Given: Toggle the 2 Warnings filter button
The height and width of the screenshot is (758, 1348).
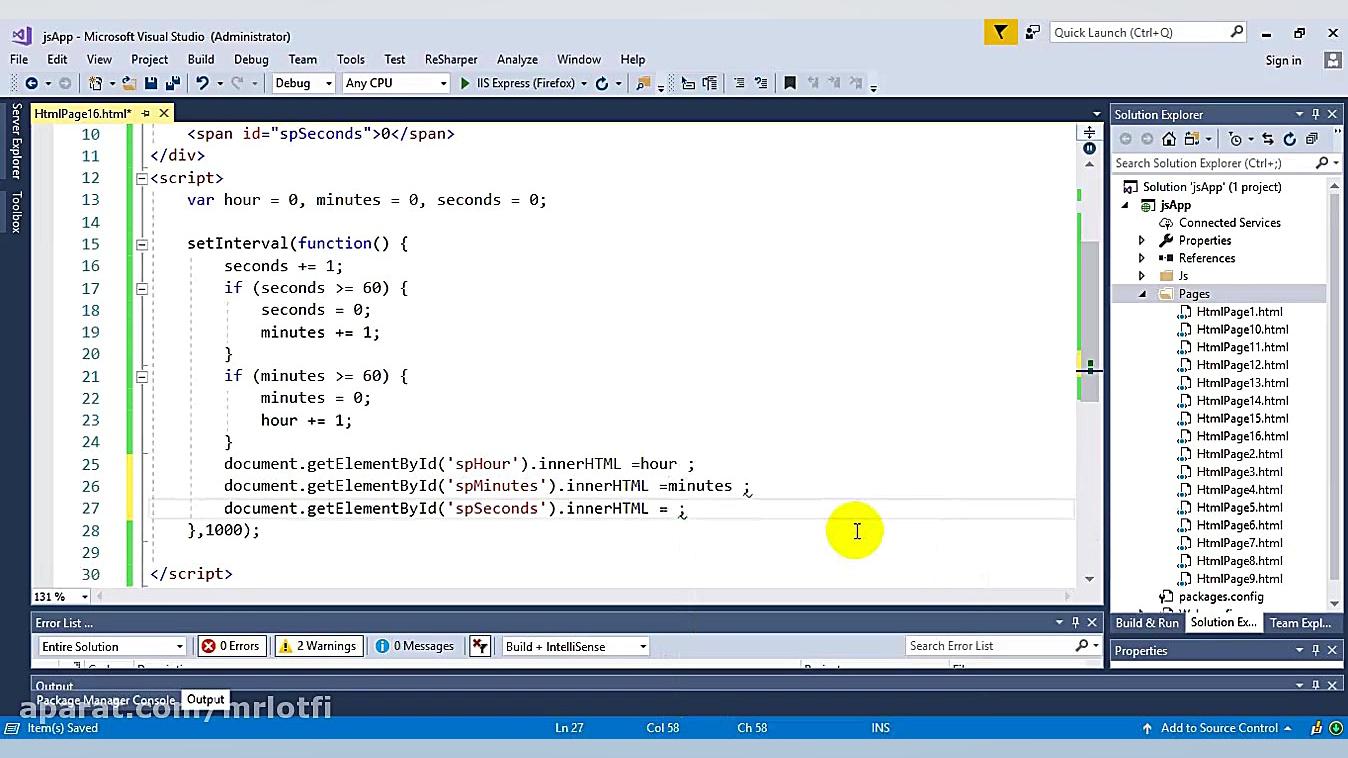Looking at the screenshot, I should click(x=317, y=646).
